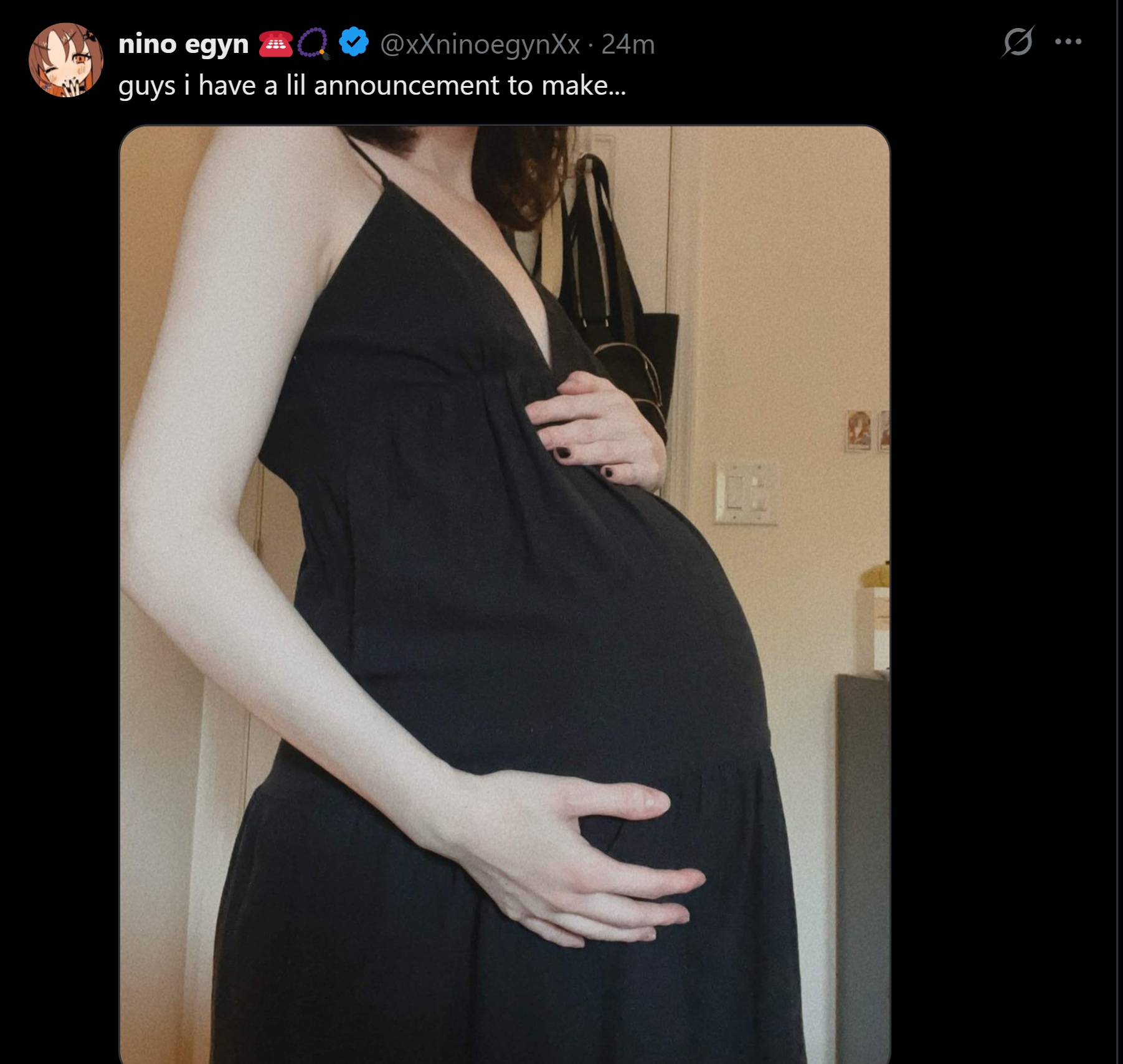Visit the @xXninoegynXx handle link
This screenshot has height=1064, width=1123.
tap(480, 44)
